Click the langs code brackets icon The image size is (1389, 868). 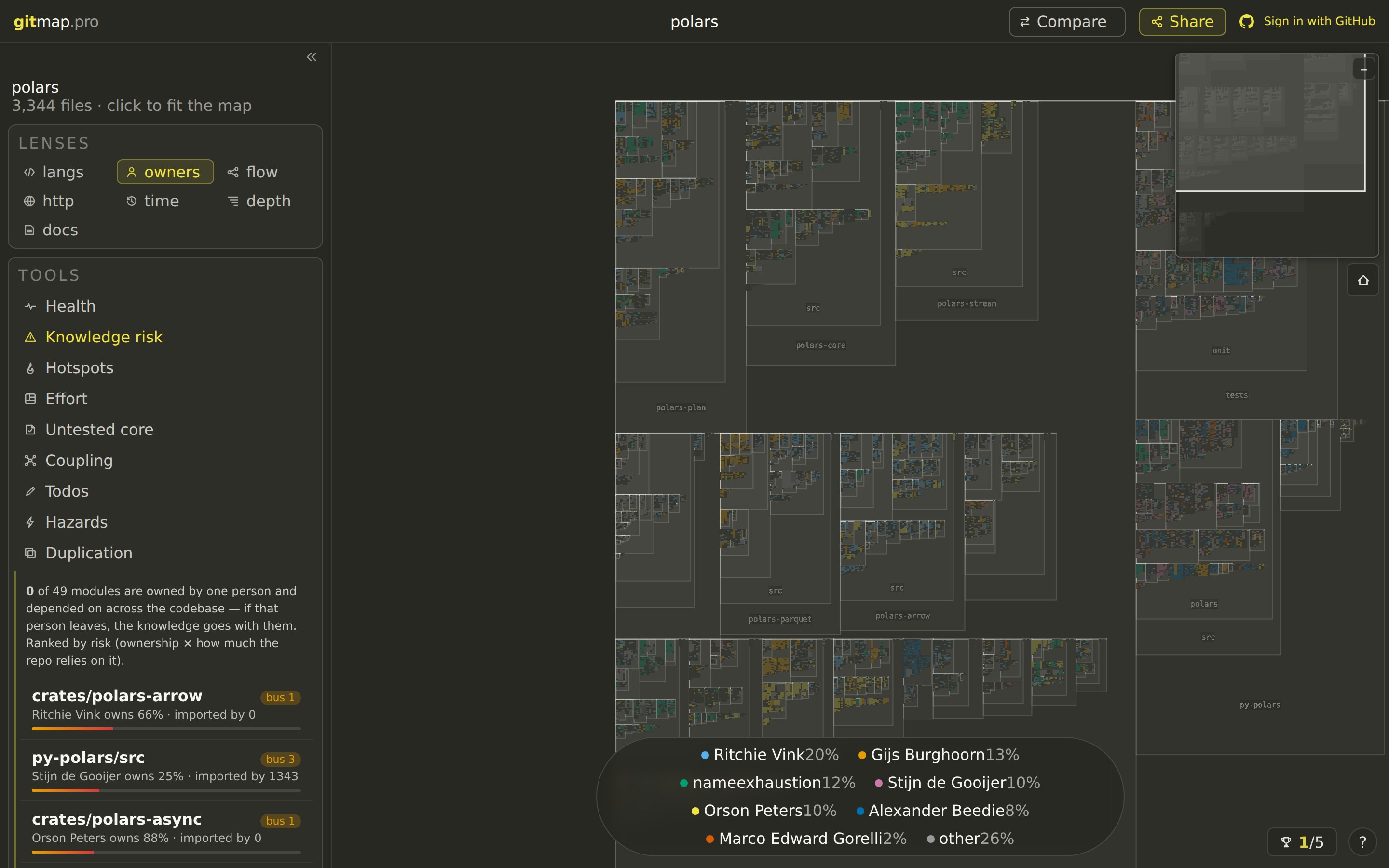pos(29,172)
